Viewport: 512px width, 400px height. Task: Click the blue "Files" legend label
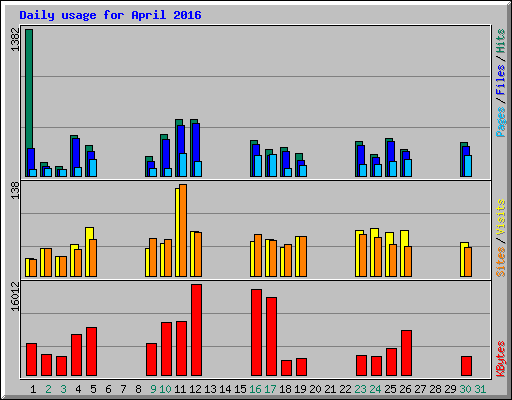(500, 80)
